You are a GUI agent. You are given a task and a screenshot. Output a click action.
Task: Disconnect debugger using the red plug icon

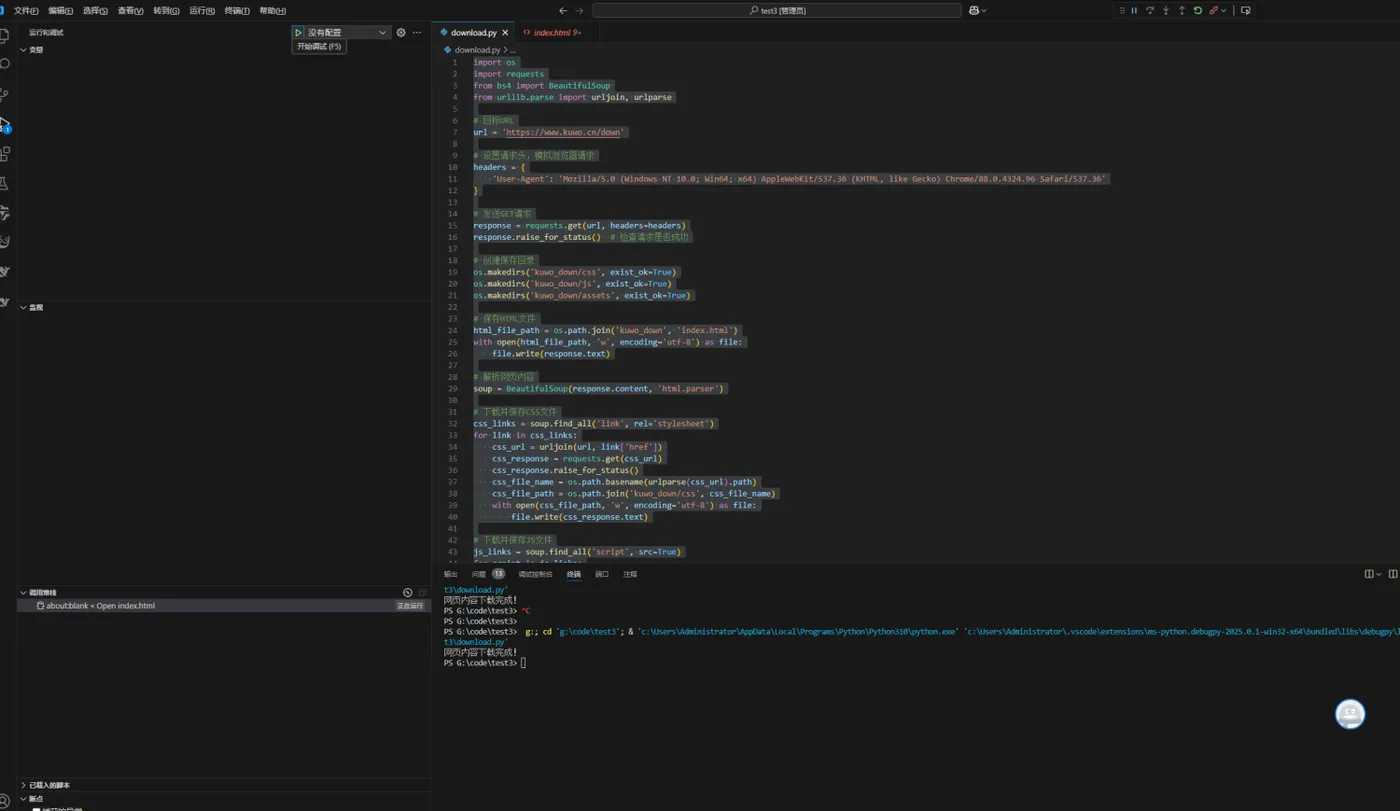(x=1214, y=11)
